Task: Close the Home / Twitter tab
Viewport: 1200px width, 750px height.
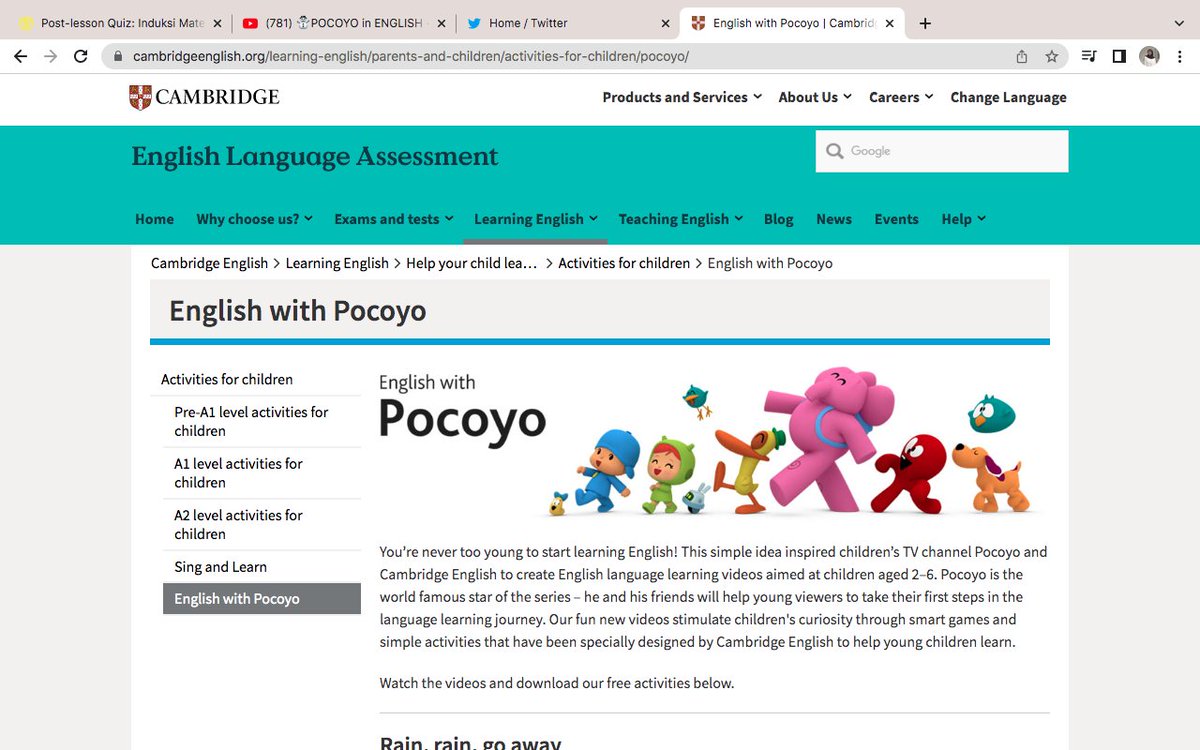Action: tap(665, 23)
